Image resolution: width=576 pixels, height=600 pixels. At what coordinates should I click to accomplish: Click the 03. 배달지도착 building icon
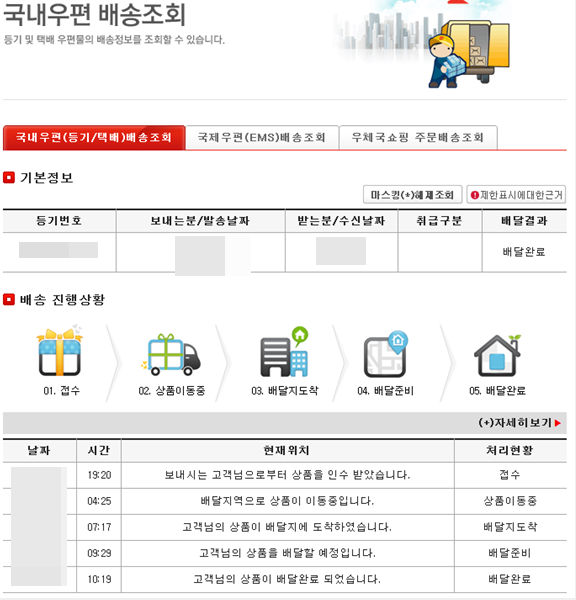(285, 352)
